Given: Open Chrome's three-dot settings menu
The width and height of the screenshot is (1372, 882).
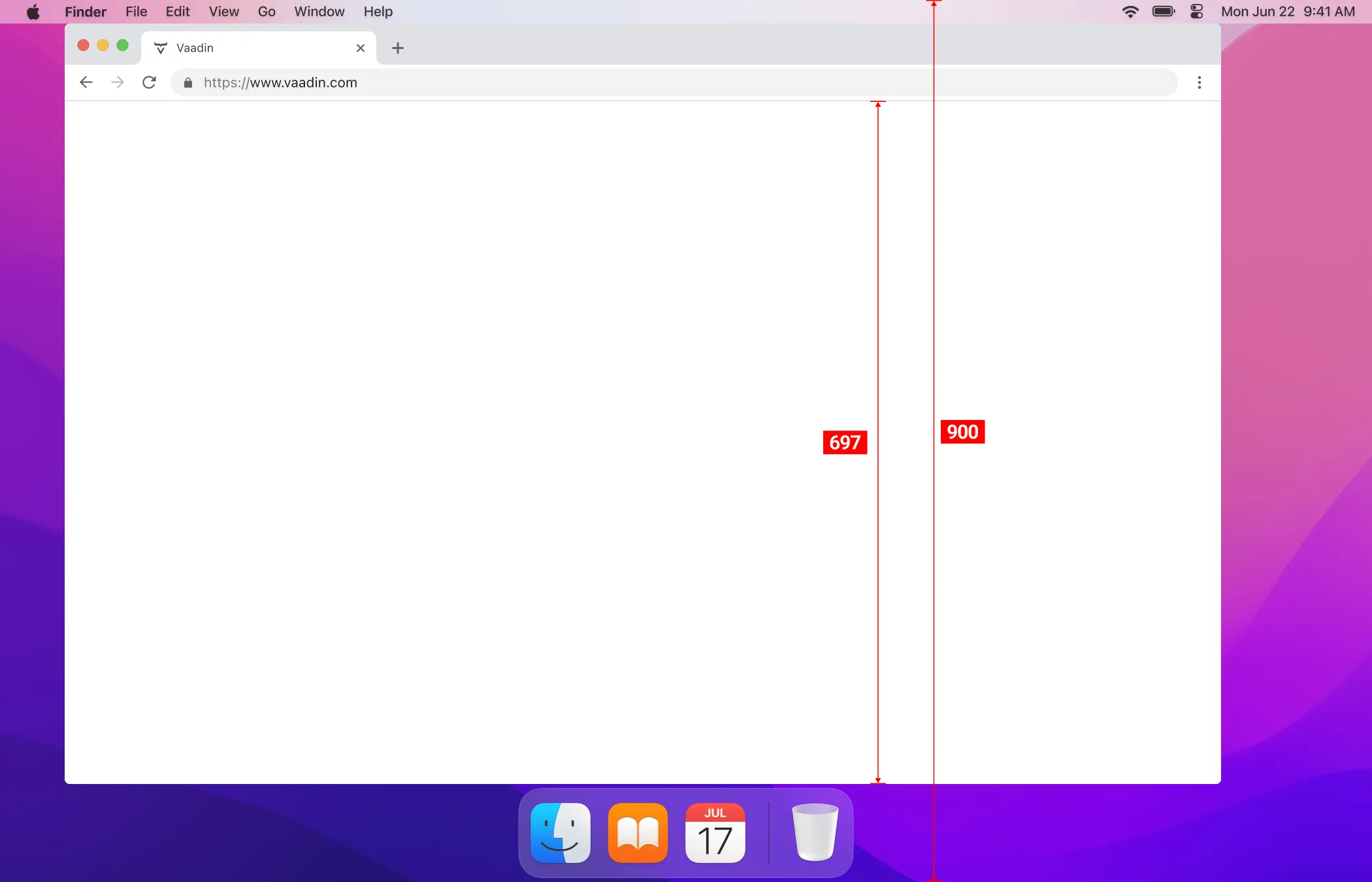Looking at the screenshot, I should (1200, 82).
